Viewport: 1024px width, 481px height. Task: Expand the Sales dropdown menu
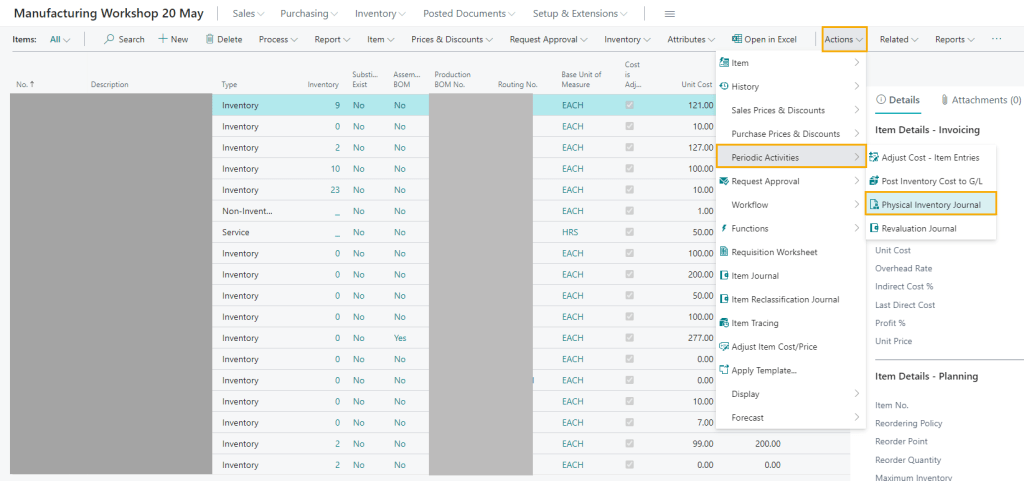246,14
